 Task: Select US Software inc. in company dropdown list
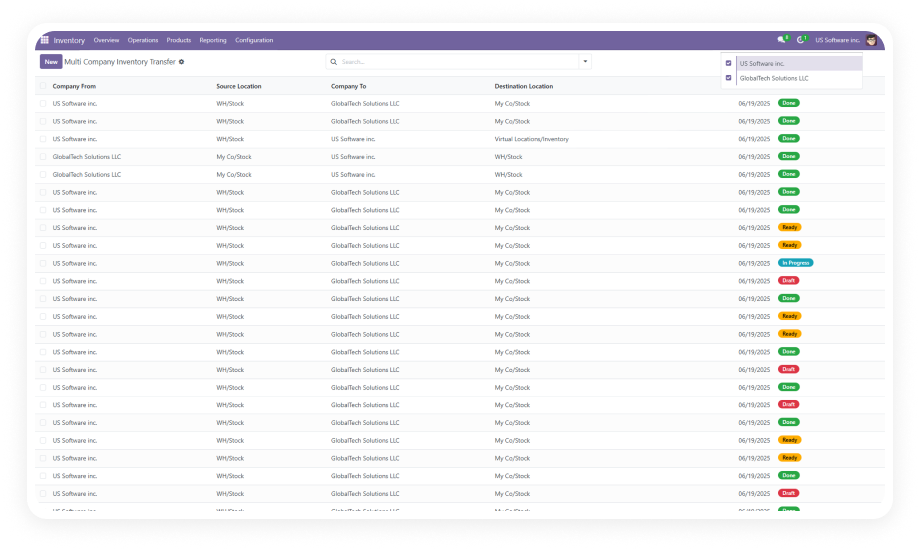click(x=762, y=63)
